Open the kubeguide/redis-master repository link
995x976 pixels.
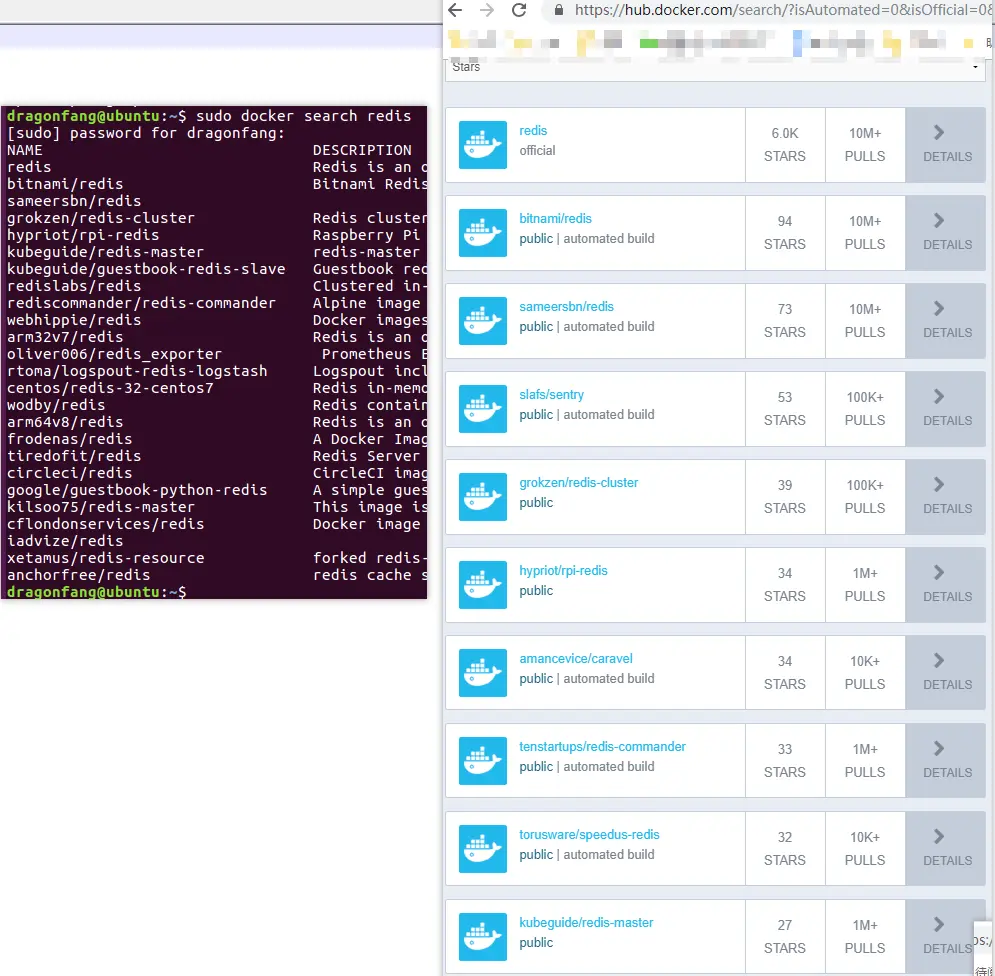(586, 923)
